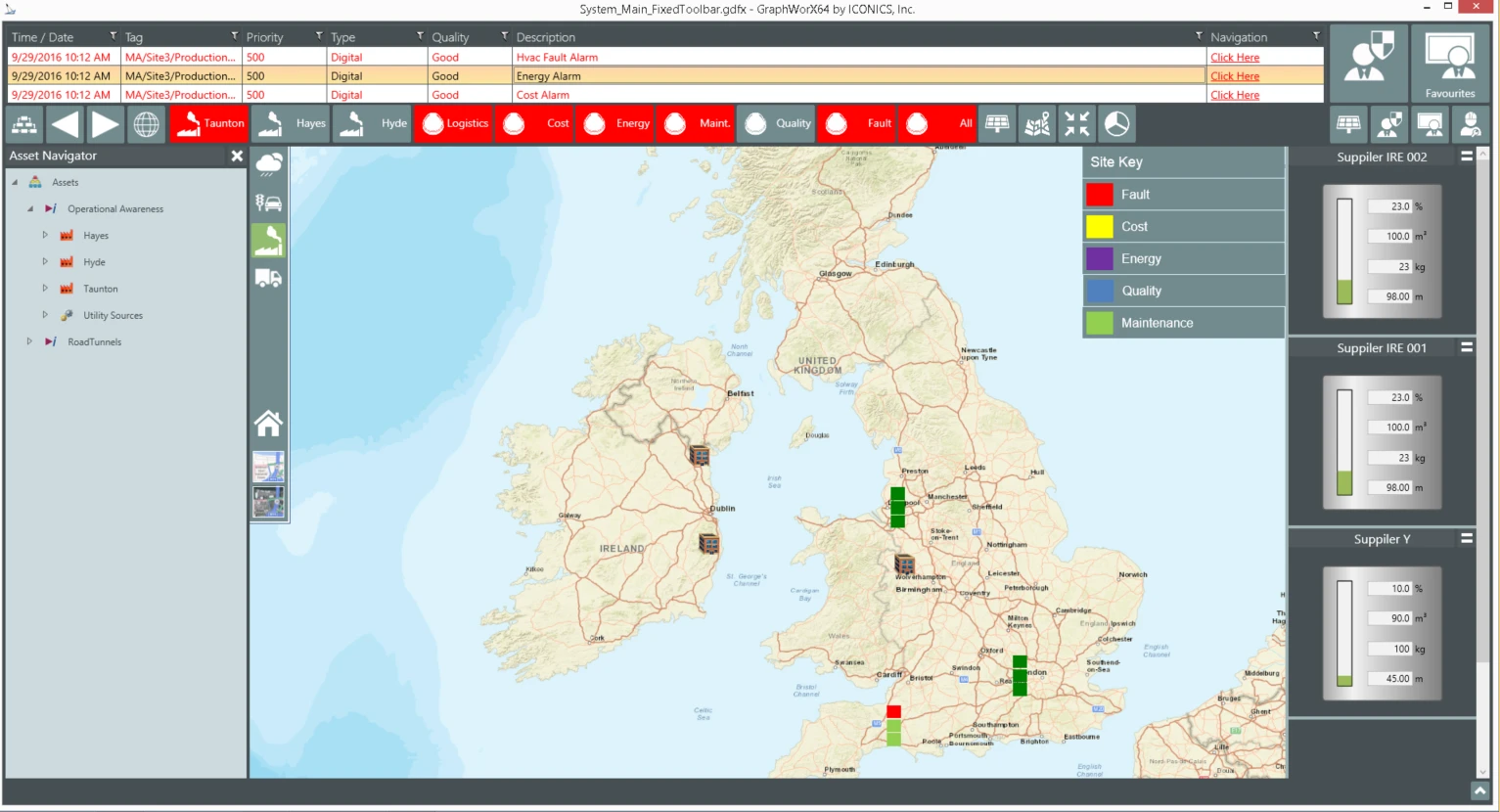Click the Favourites icon
Screen dimensions: 1500x812
click(x=1449, y=64)
